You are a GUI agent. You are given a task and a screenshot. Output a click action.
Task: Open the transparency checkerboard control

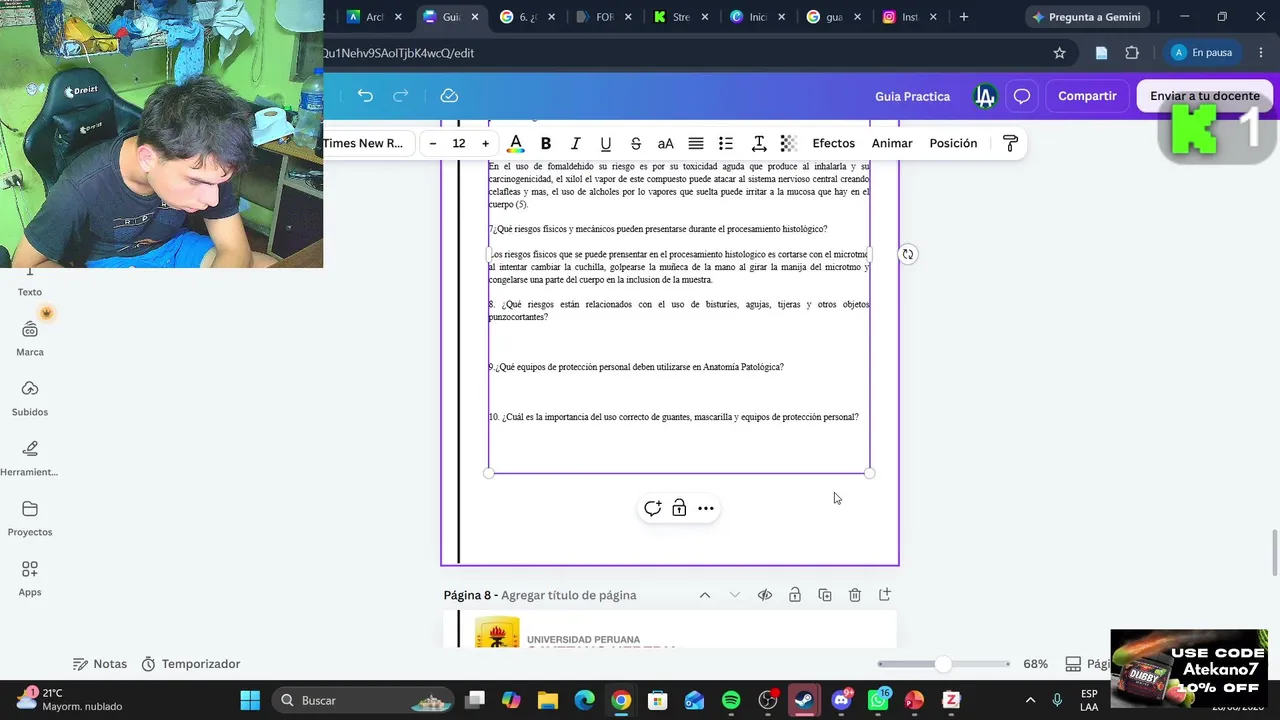(x=788, y=143)
